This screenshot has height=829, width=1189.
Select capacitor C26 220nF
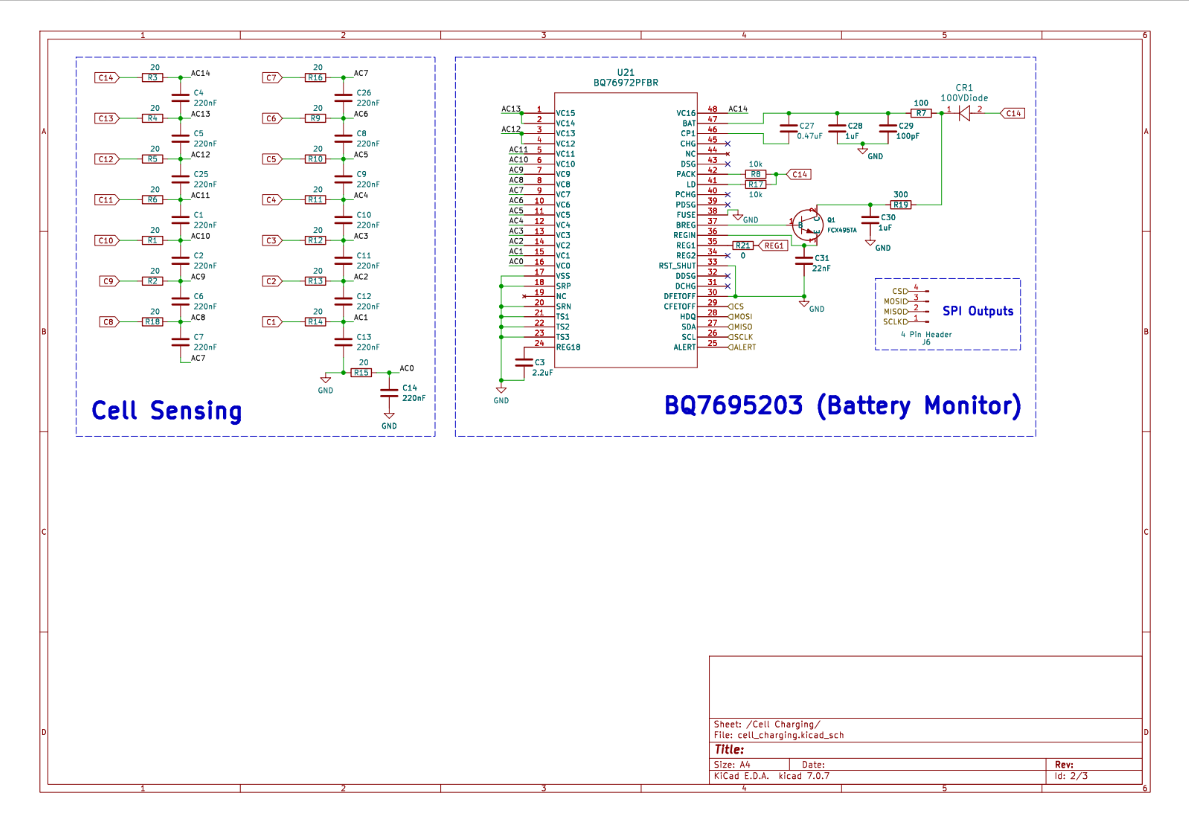[x=344, y=98]
